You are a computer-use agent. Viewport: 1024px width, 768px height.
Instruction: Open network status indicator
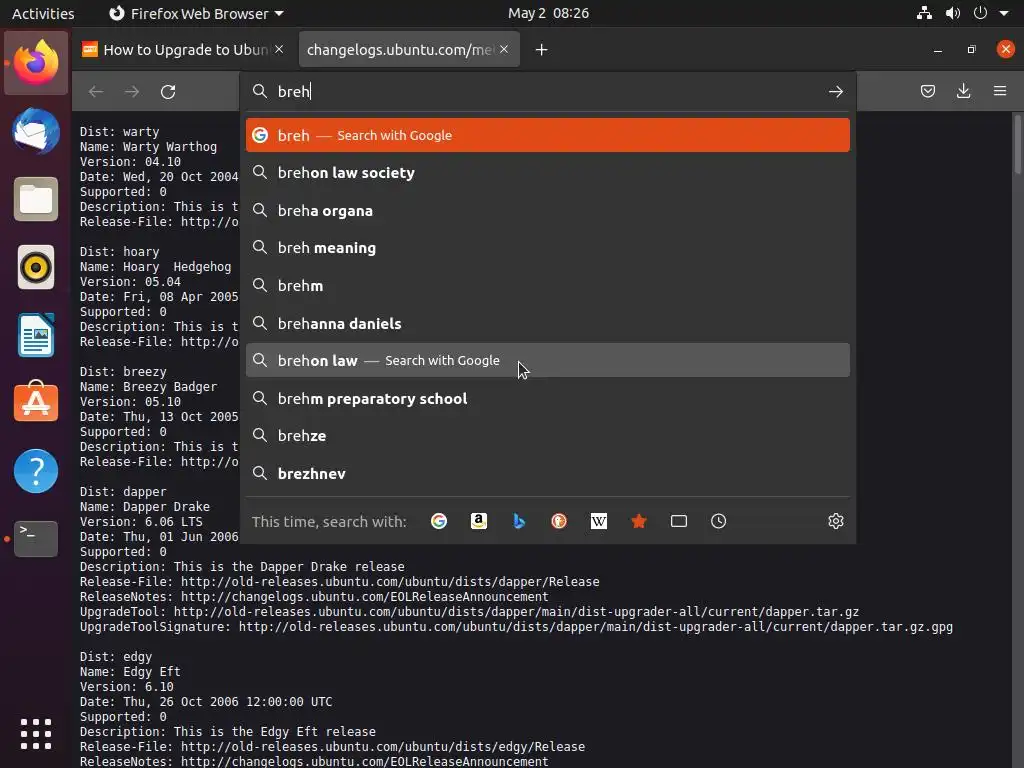[924, 13]
